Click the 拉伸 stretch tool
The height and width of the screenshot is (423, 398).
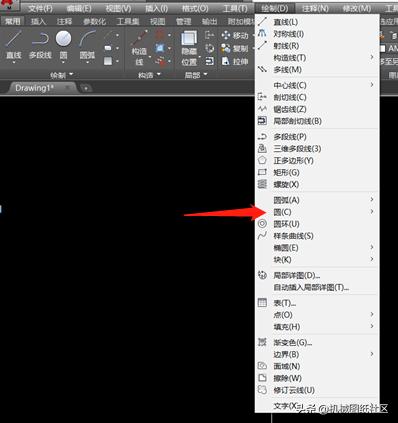(235, 61)
